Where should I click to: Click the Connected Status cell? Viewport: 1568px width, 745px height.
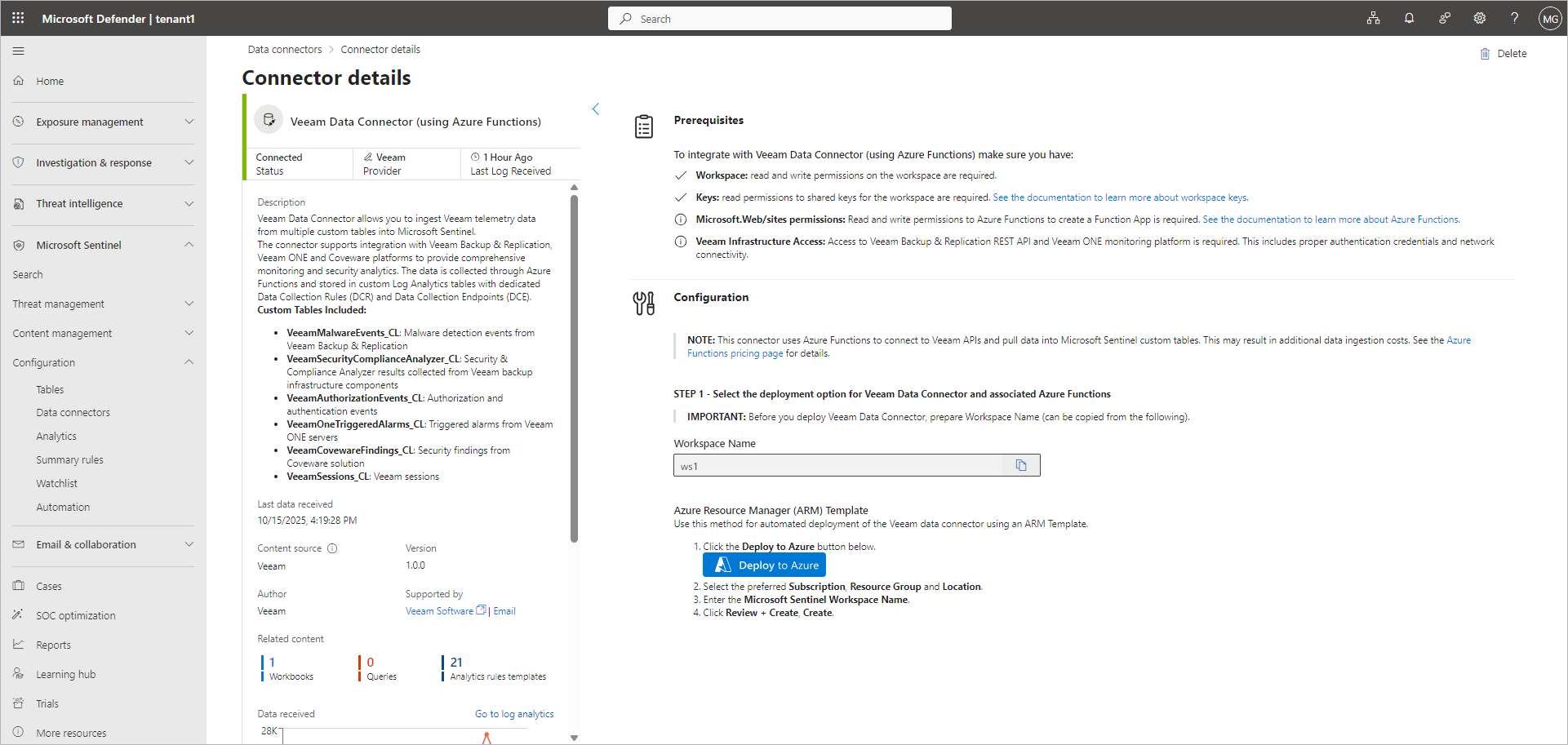299,164
